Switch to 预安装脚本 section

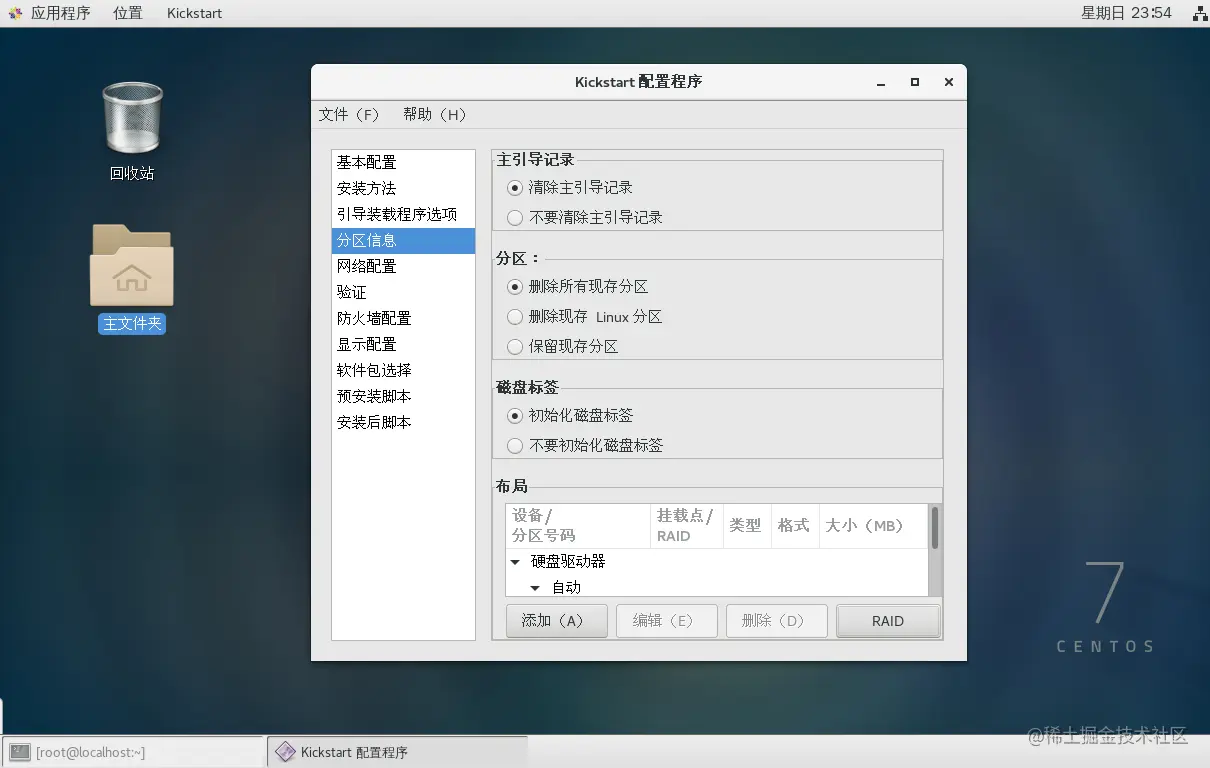click(x=403, y=396)
